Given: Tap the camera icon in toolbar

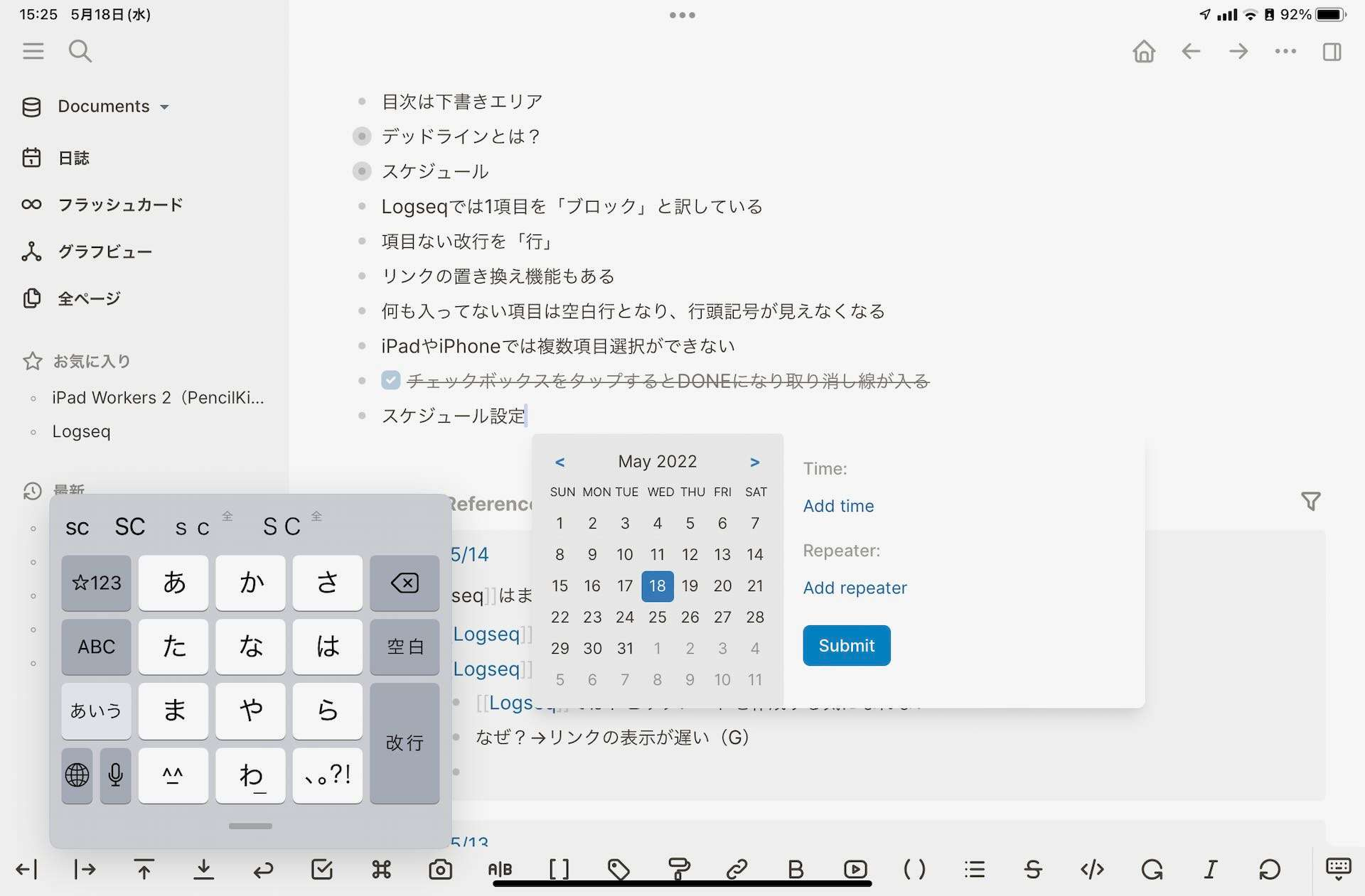Looking at the screenshot, I should click(x=440, y=869).
